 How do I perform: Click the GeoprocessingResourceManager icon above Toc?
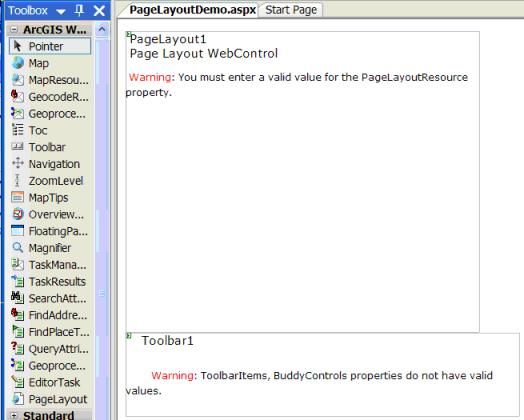click(x=18, y=113)
